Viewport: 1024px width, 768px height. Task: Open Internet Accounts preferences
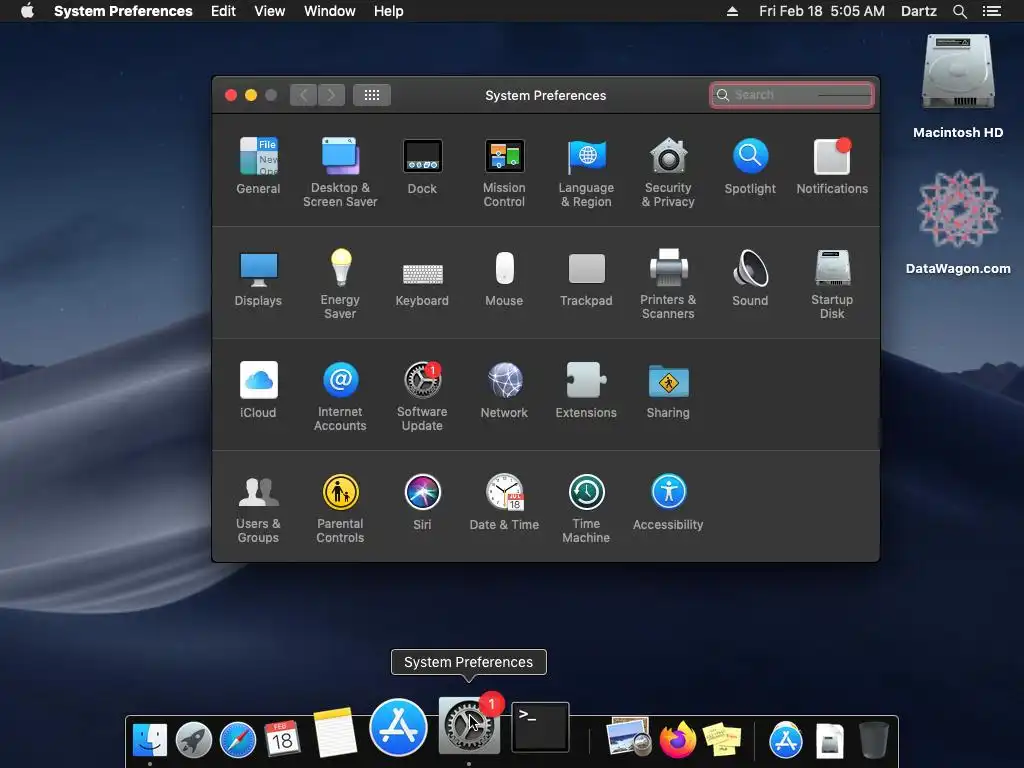coord(340,396)
